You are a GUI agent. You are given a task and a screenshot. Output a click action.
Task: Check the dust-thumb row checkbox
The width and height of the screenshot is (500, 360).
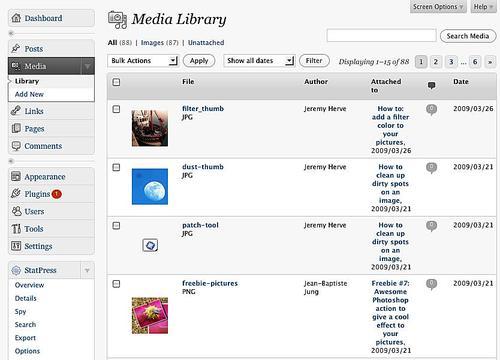(116, 167)
